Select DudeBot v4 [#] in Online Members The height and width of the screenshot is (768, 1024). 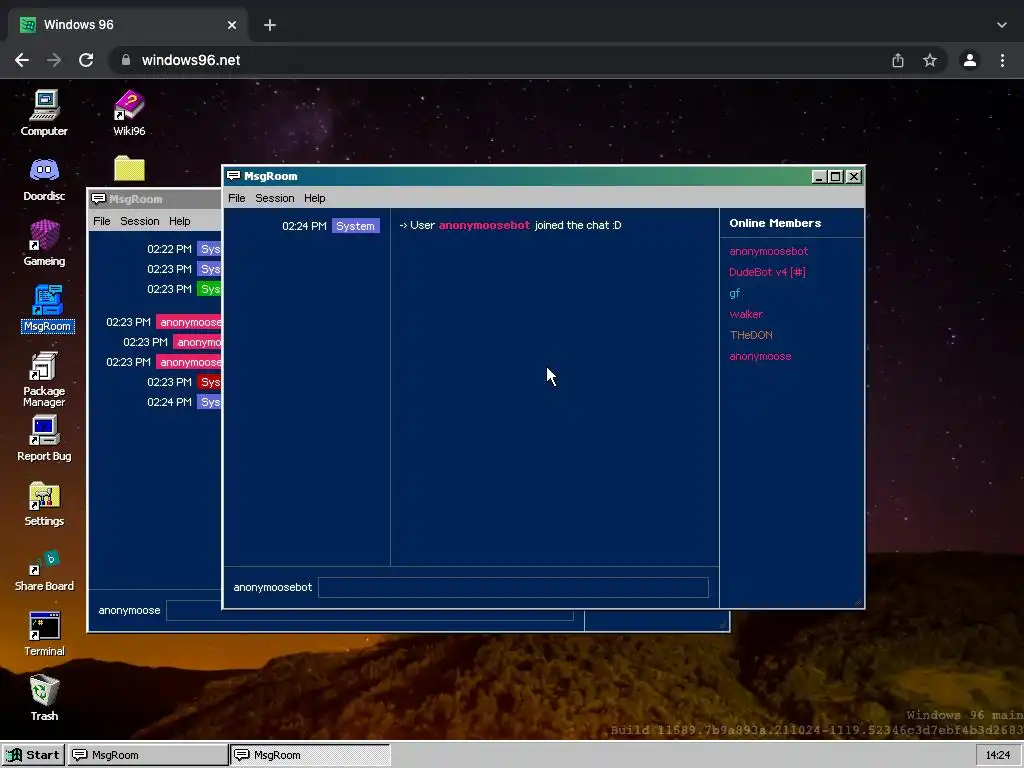(767, 272)
